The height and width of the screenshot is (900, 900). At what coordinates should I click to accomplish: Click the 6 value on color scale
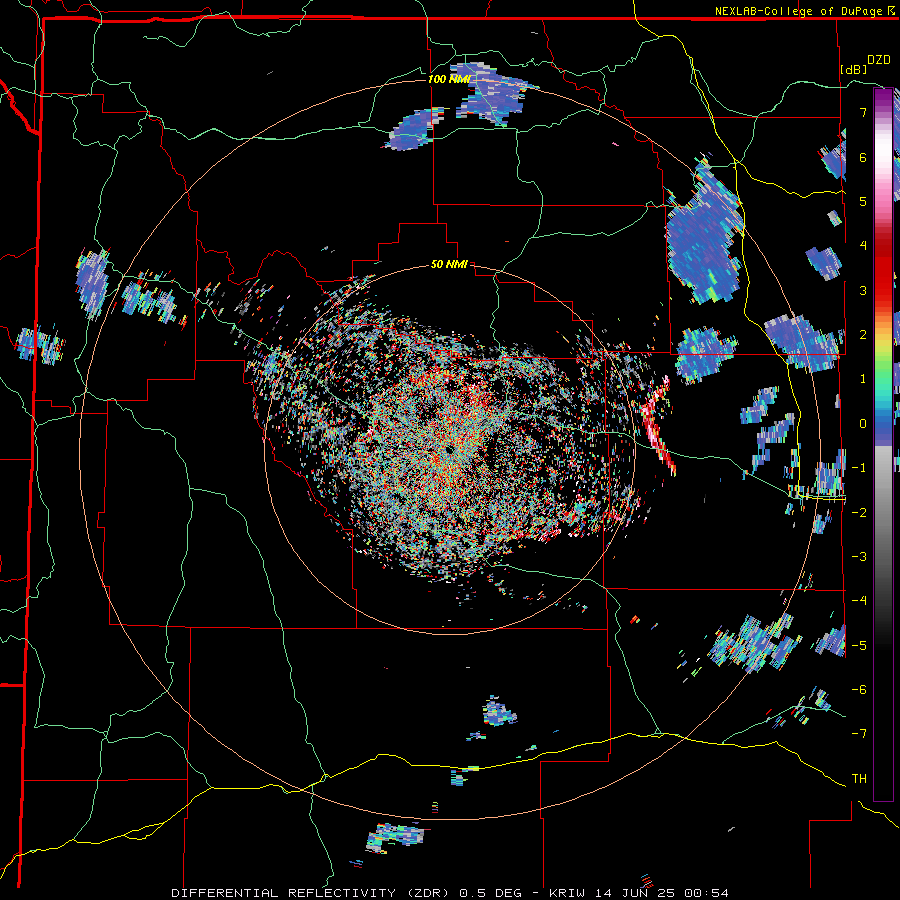[x=863, y=157]
